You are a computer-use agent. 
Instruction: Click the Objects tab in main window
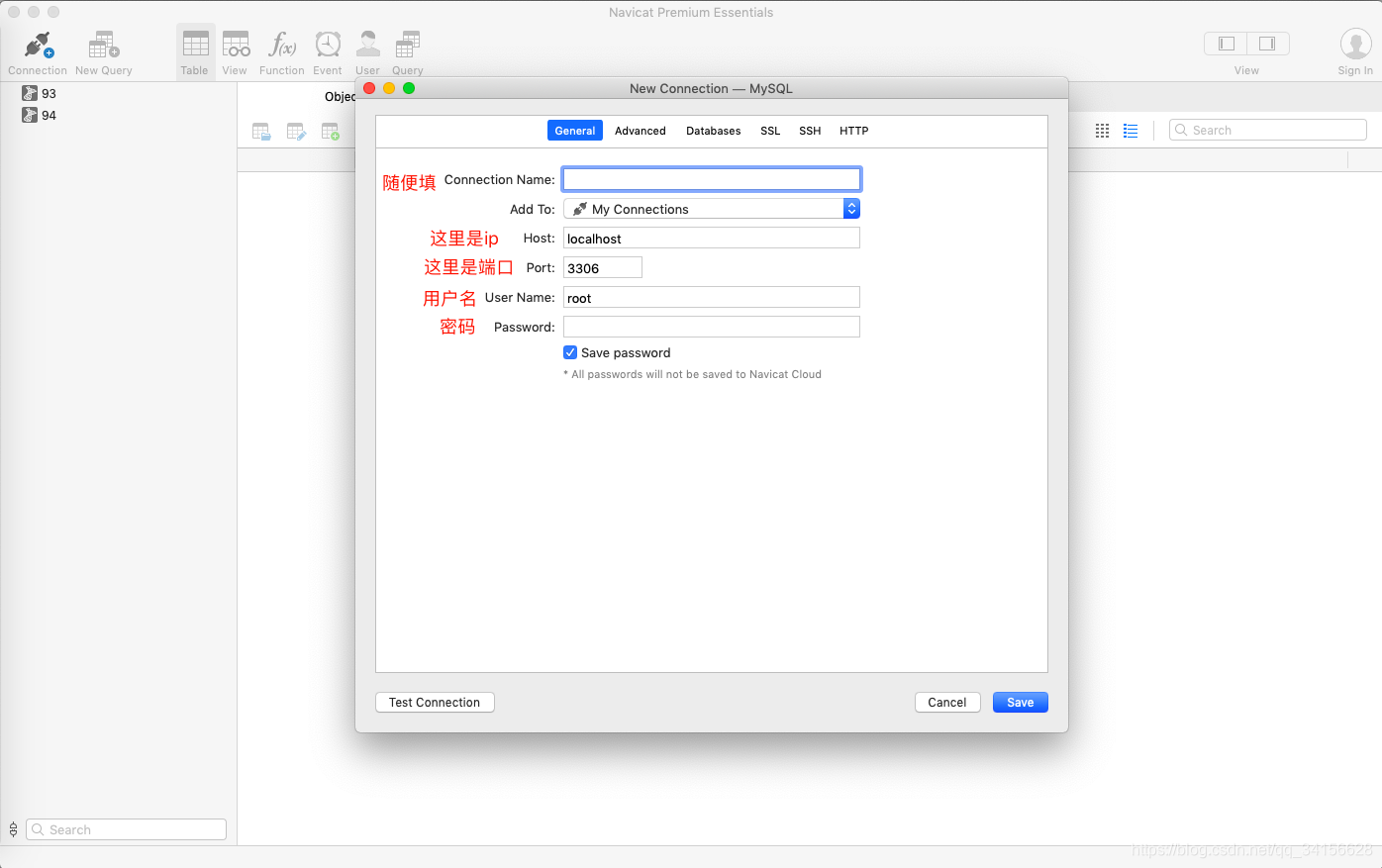click(340, 96)
